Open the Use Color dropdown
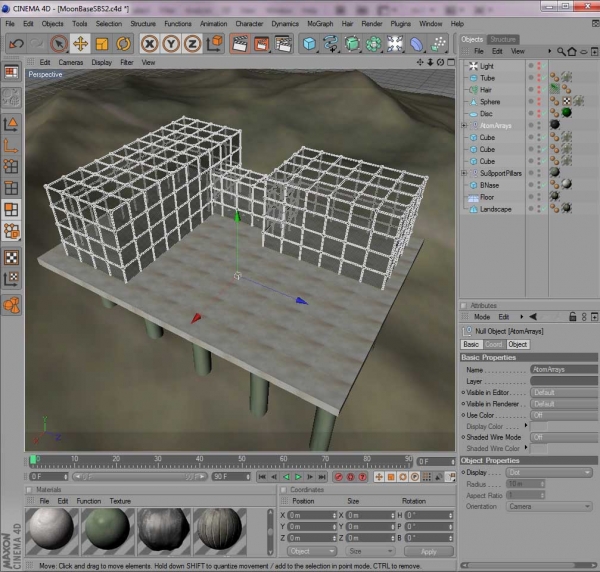 564,415
